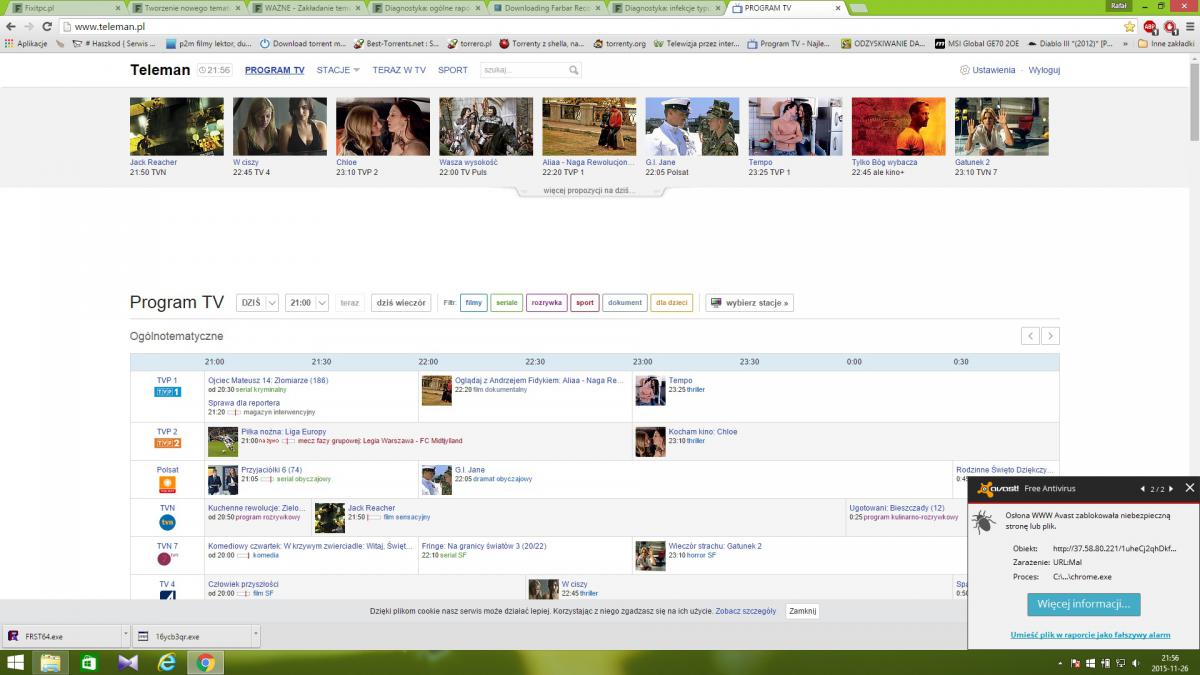Click the TVN 7 channel logo

click(167, 559)
